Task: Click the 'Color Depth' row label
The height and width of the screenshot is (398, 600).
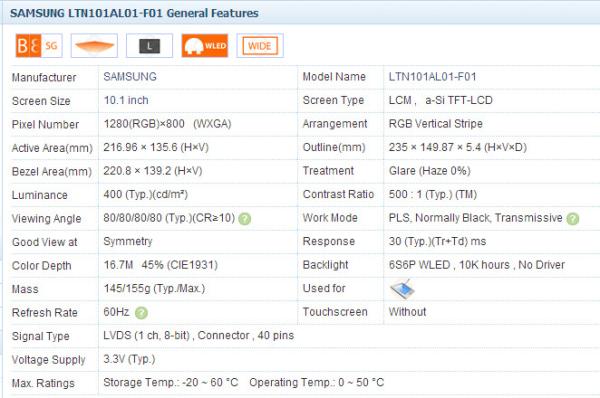Action: [x=41, y=266]
